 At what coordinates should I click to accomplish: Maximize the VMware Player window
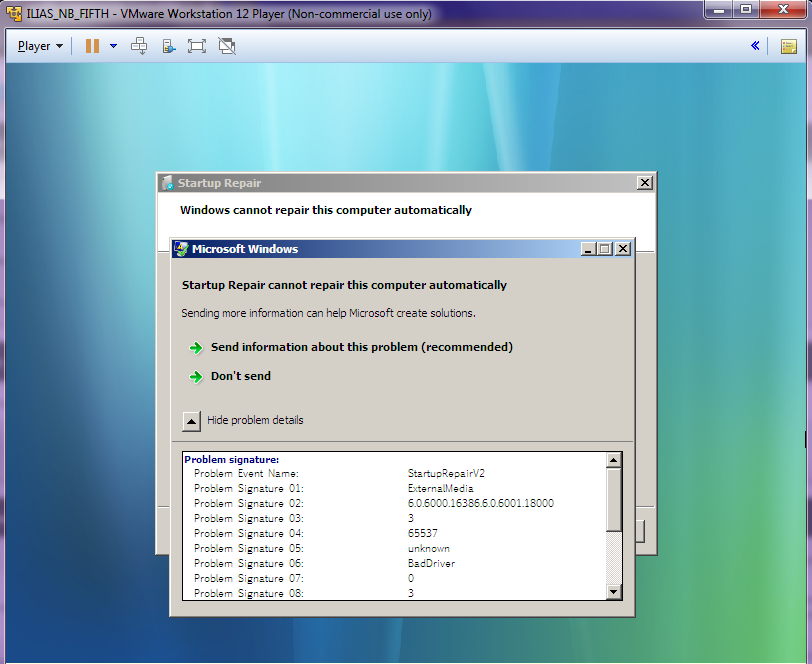pyautogui.click(x=746, y=10)
